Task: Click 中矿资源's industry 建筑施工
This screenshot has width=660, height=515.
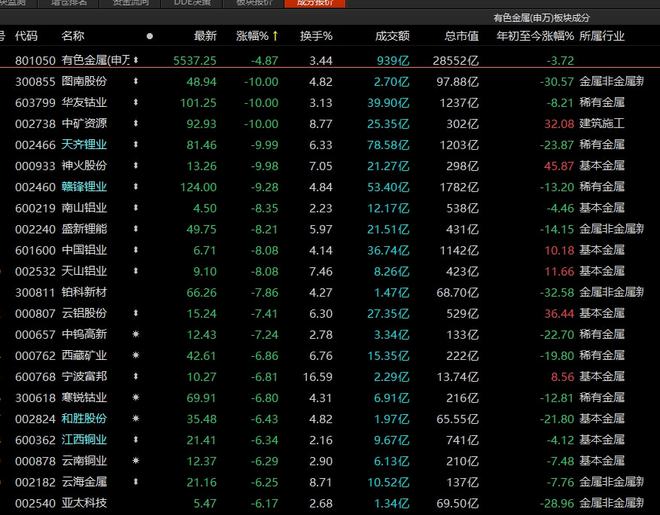Action: pos(602,123)
